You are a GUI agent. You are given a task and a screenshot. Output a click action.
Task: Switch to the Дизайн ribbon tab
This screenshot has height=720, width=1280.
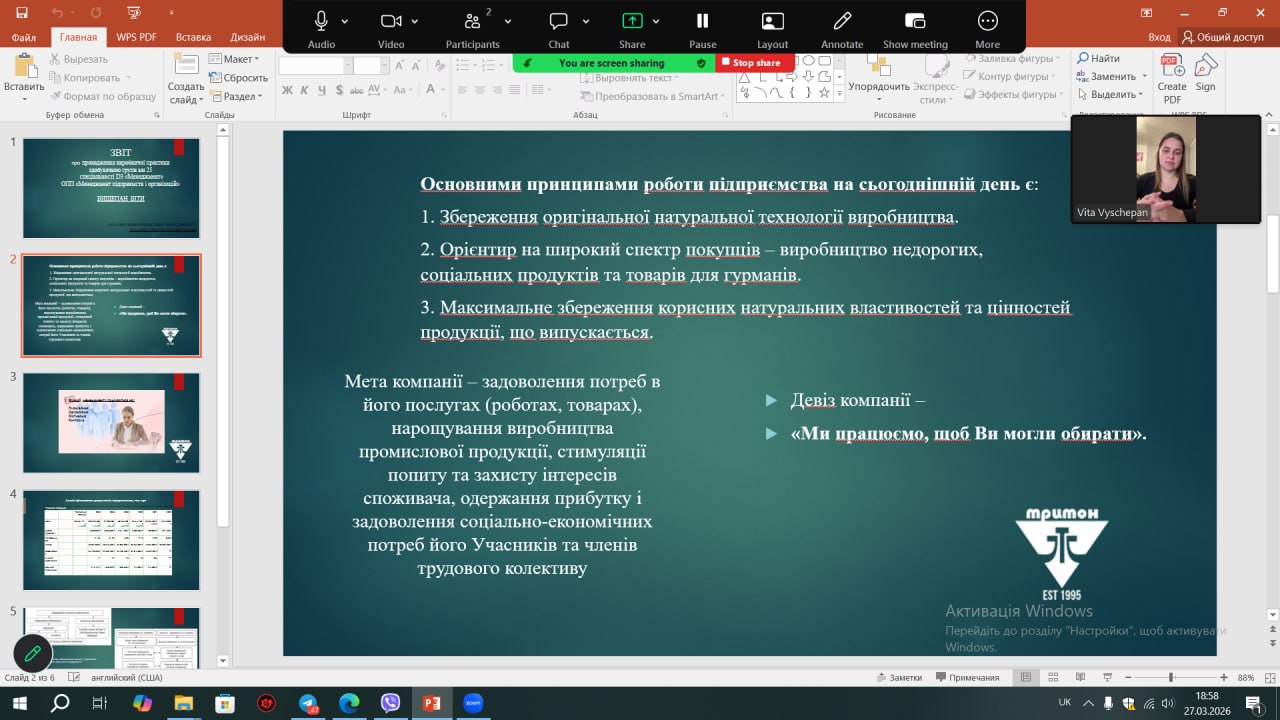click(247, 37)
